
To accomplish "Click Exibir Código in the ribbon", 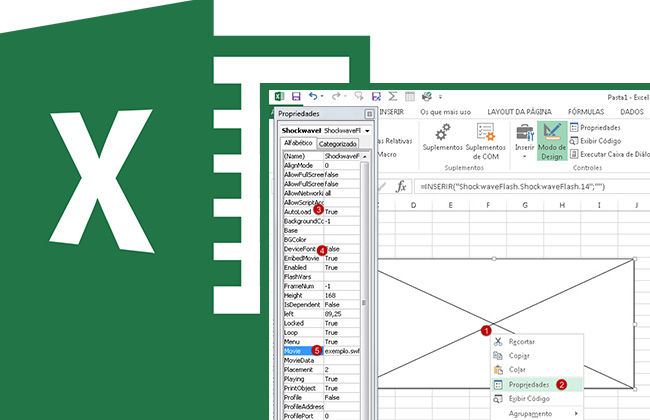I will pos(595,141).
